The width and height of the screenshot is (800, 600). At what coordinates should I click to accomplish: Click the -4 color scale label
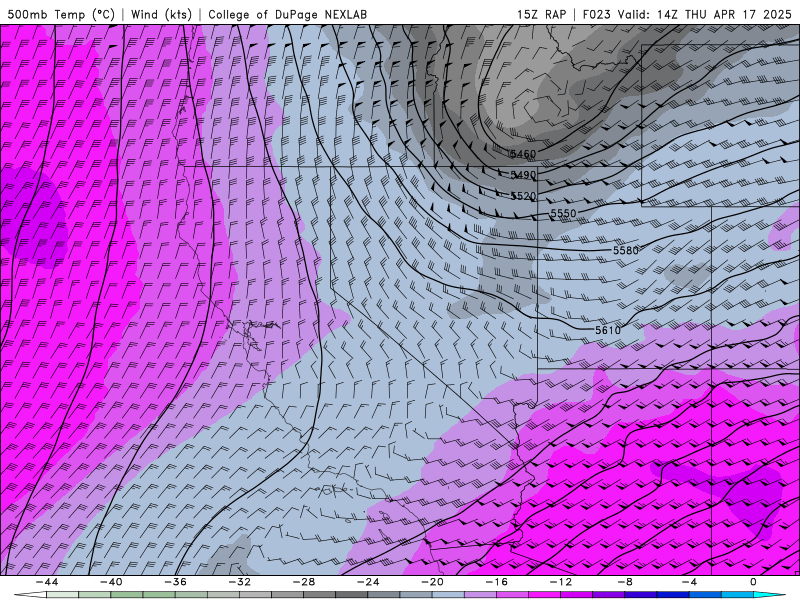pyautogui.click(x=689, y=582)
